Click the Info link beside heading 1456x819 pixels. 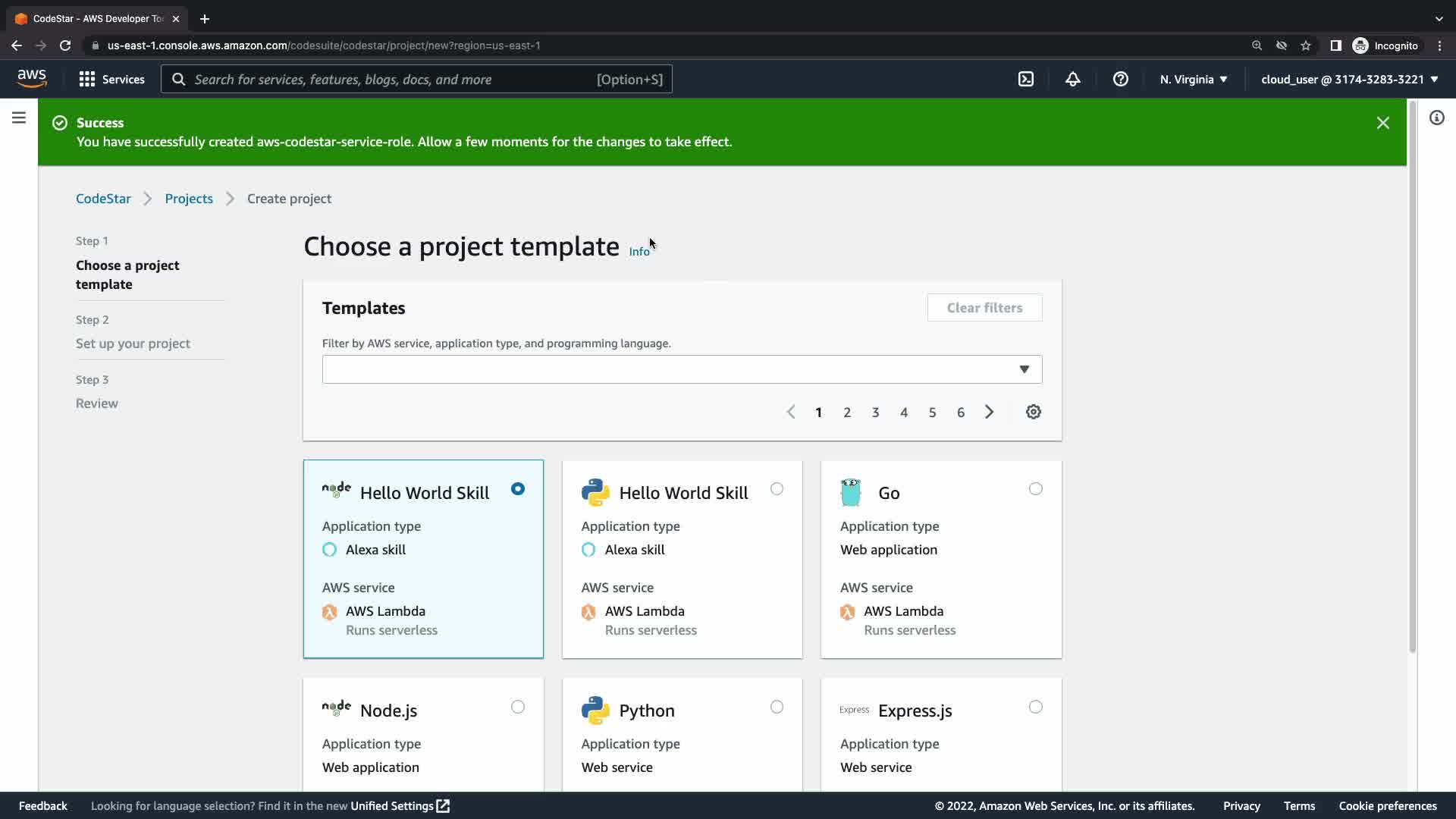(x=639, y=252)
